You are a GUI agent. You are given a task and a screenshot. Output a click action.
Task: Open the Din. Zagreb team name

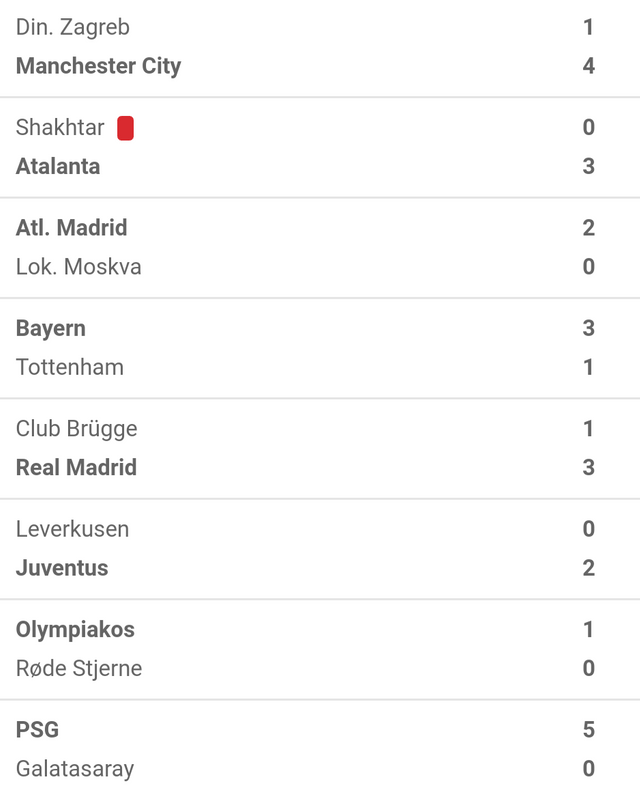(73, 27)
